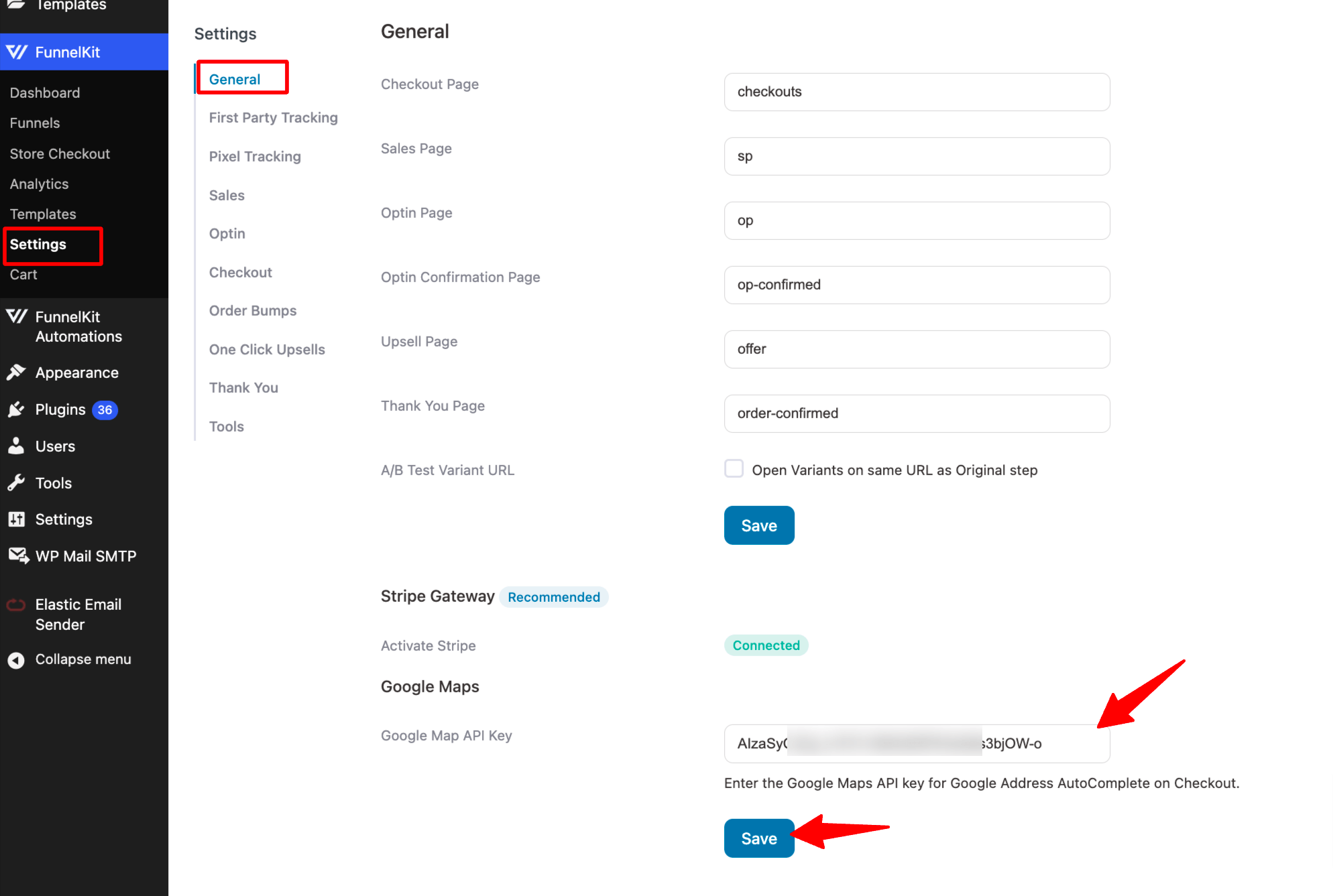Navigate to Analytics in FunnelKit menu

pos(38,183)
